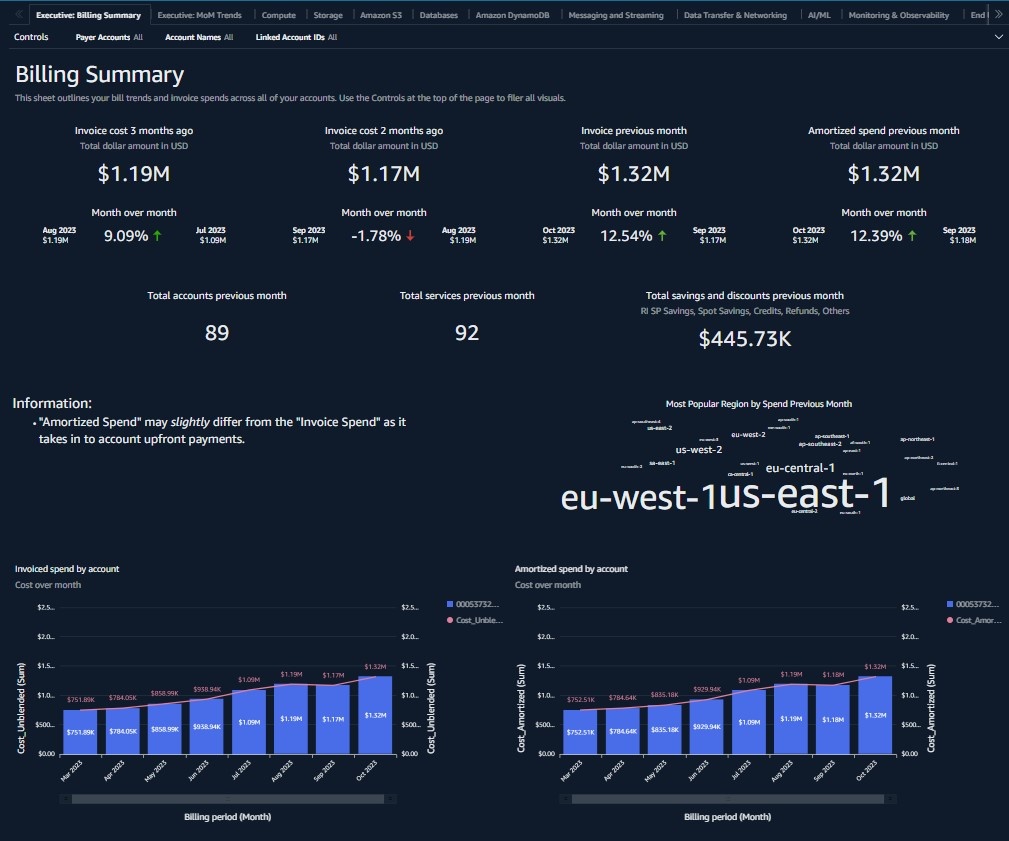Click the green up arrow beside 12.39%
This screenshot has height=841, width=1009.
click(912, 236)
